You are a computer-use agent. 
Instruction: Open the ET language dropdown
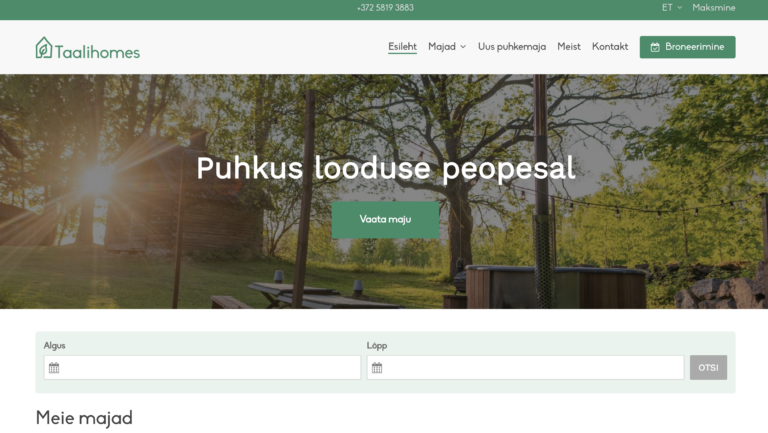tap(667, 7)
